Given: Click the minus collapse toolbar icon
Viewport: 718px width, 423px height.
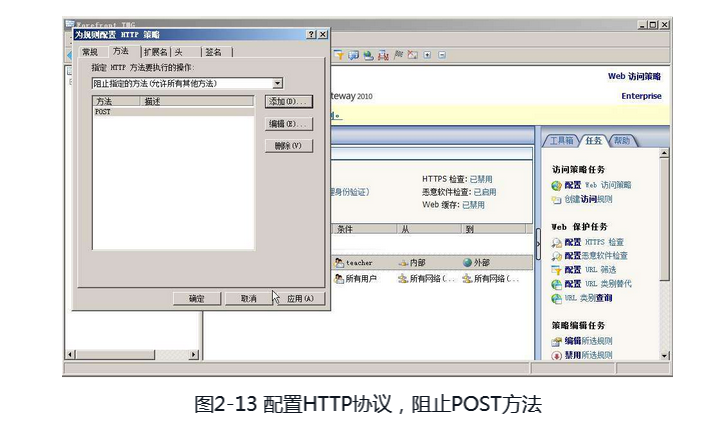Looking at the screenshot, I should 442,55.
